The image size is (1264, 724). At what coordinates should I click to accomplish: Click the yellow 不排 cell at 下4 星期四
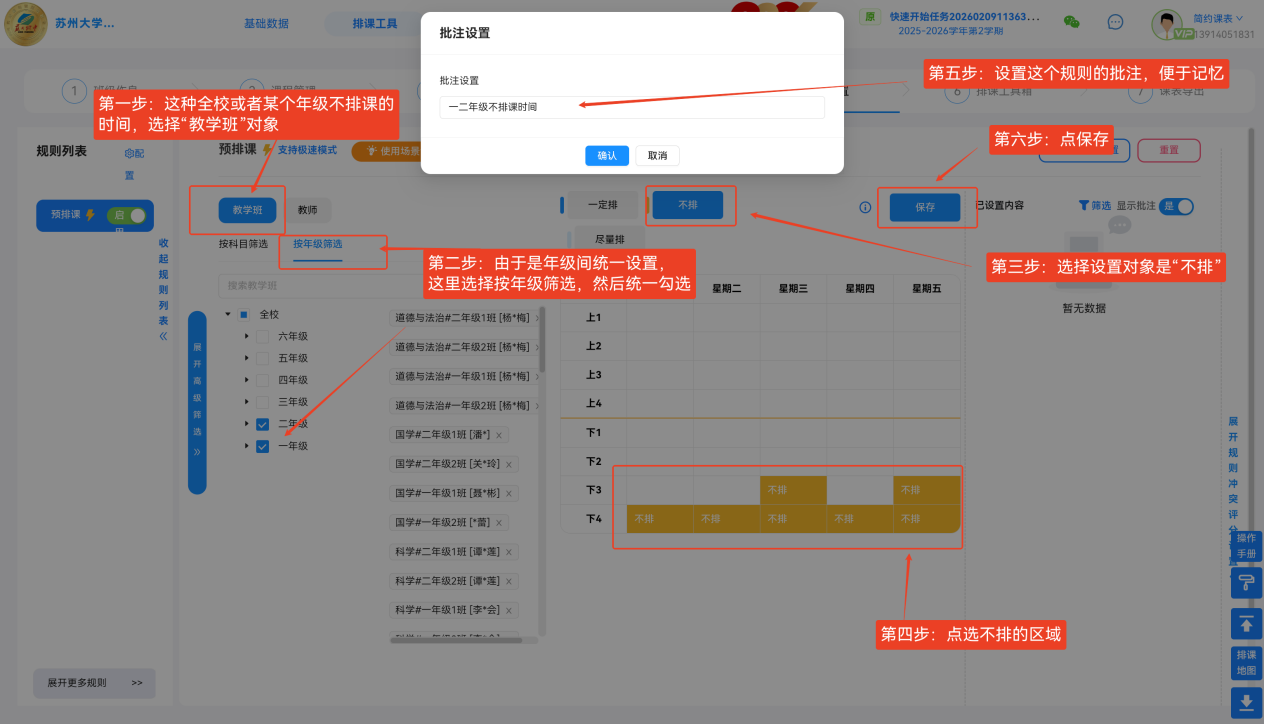coord(860,519)
